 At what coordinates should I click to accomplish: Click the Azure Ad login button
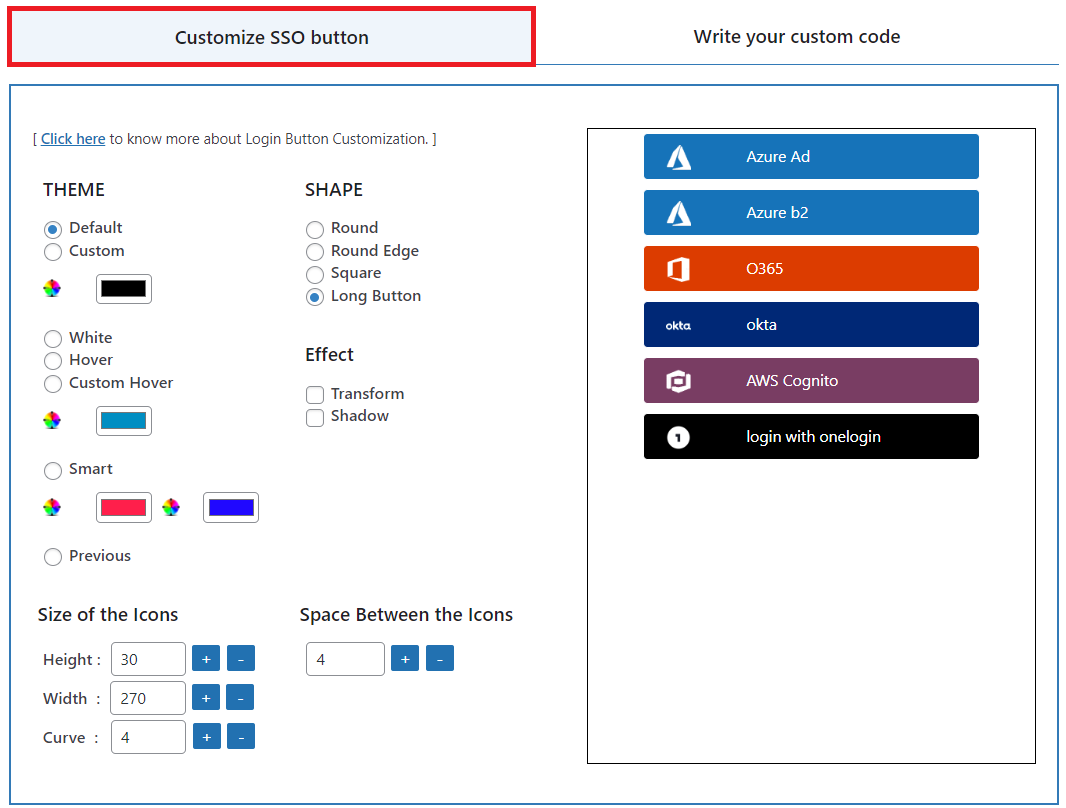tap(811, 157)
